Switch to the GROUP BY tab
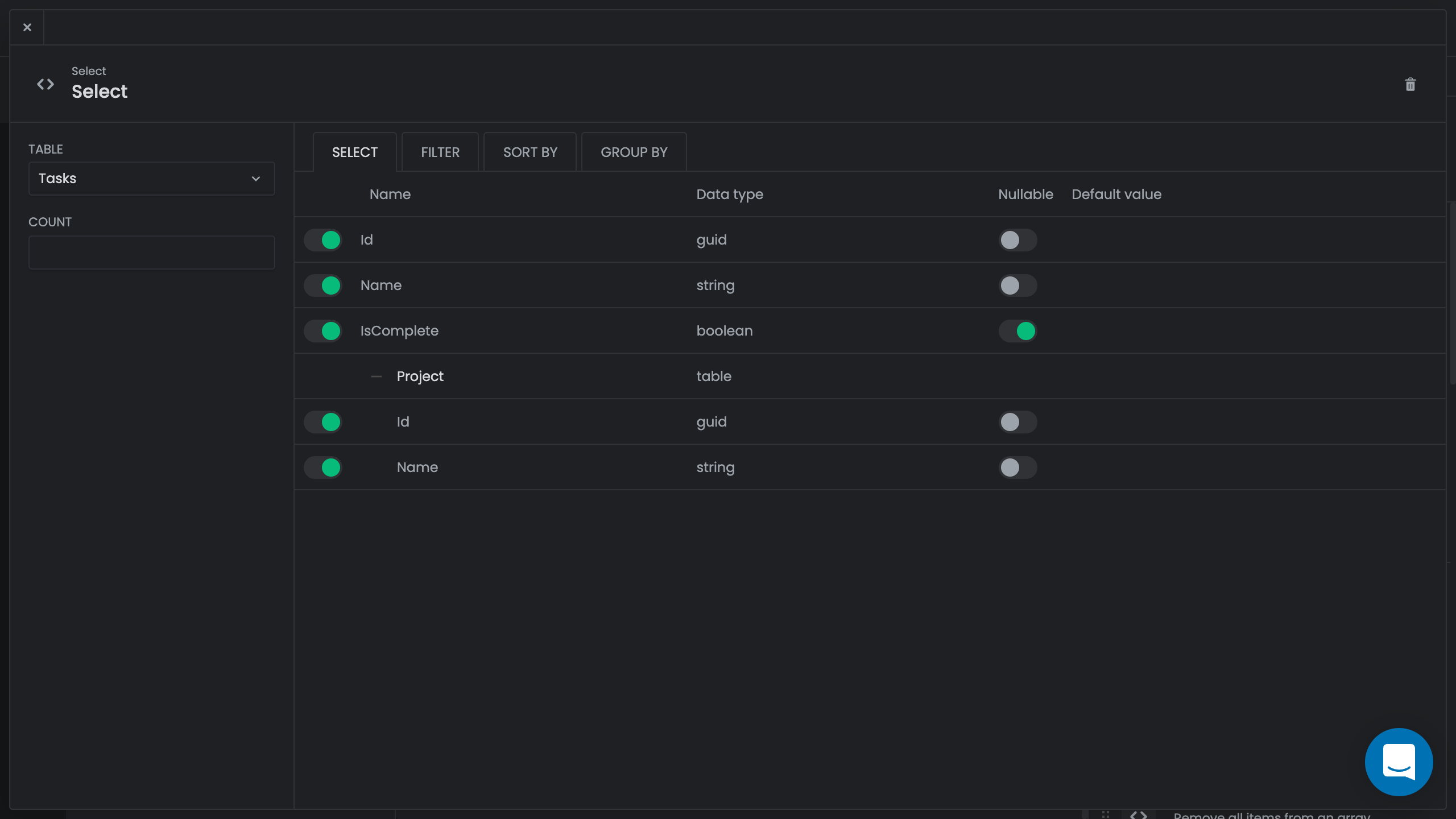Screen dimensions: 1456x819 (x=634, y=152)
